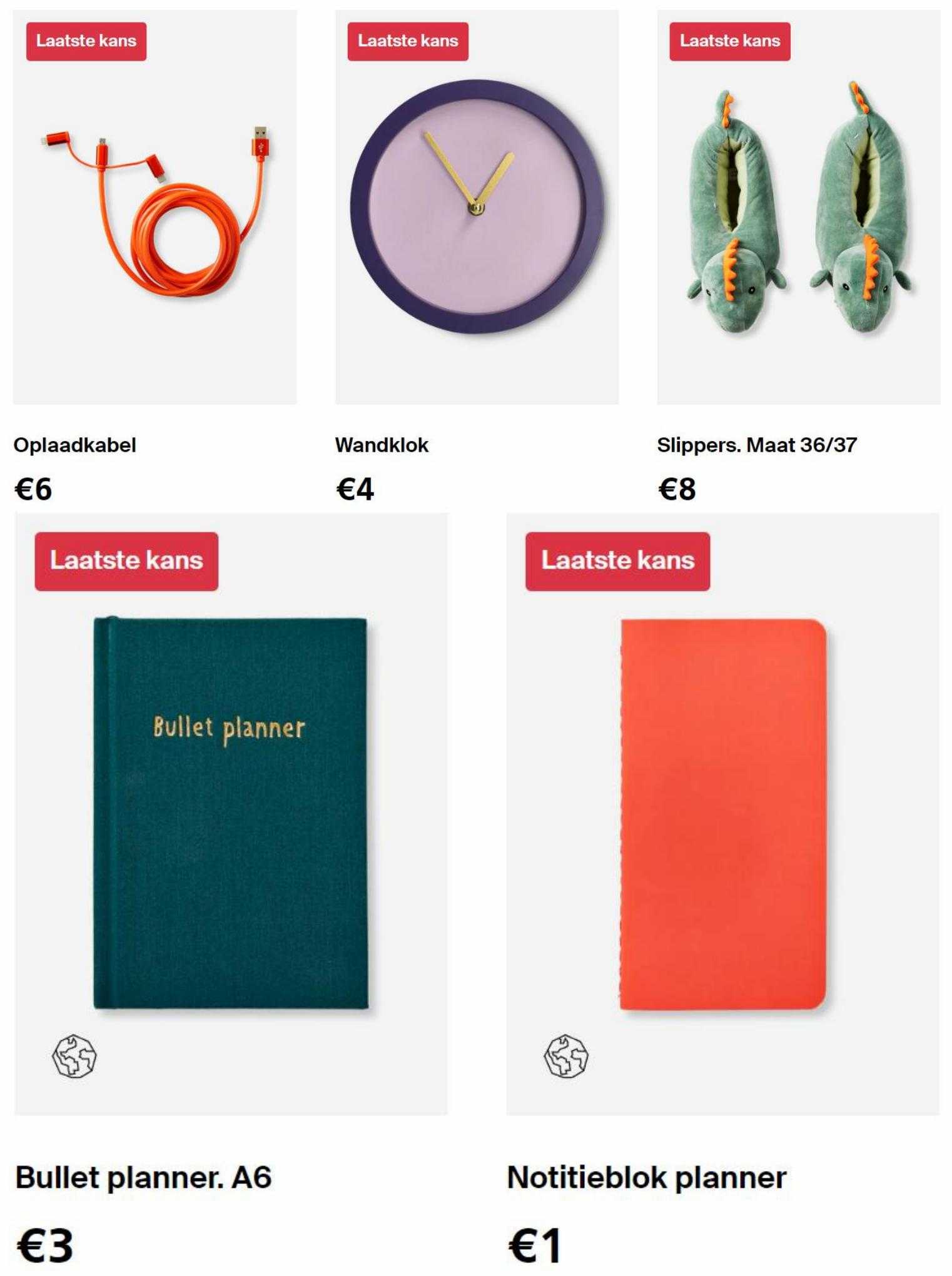This screenshot has width=952, height=1276.
Task: Click the Wandklok product title
Action: 382,445
